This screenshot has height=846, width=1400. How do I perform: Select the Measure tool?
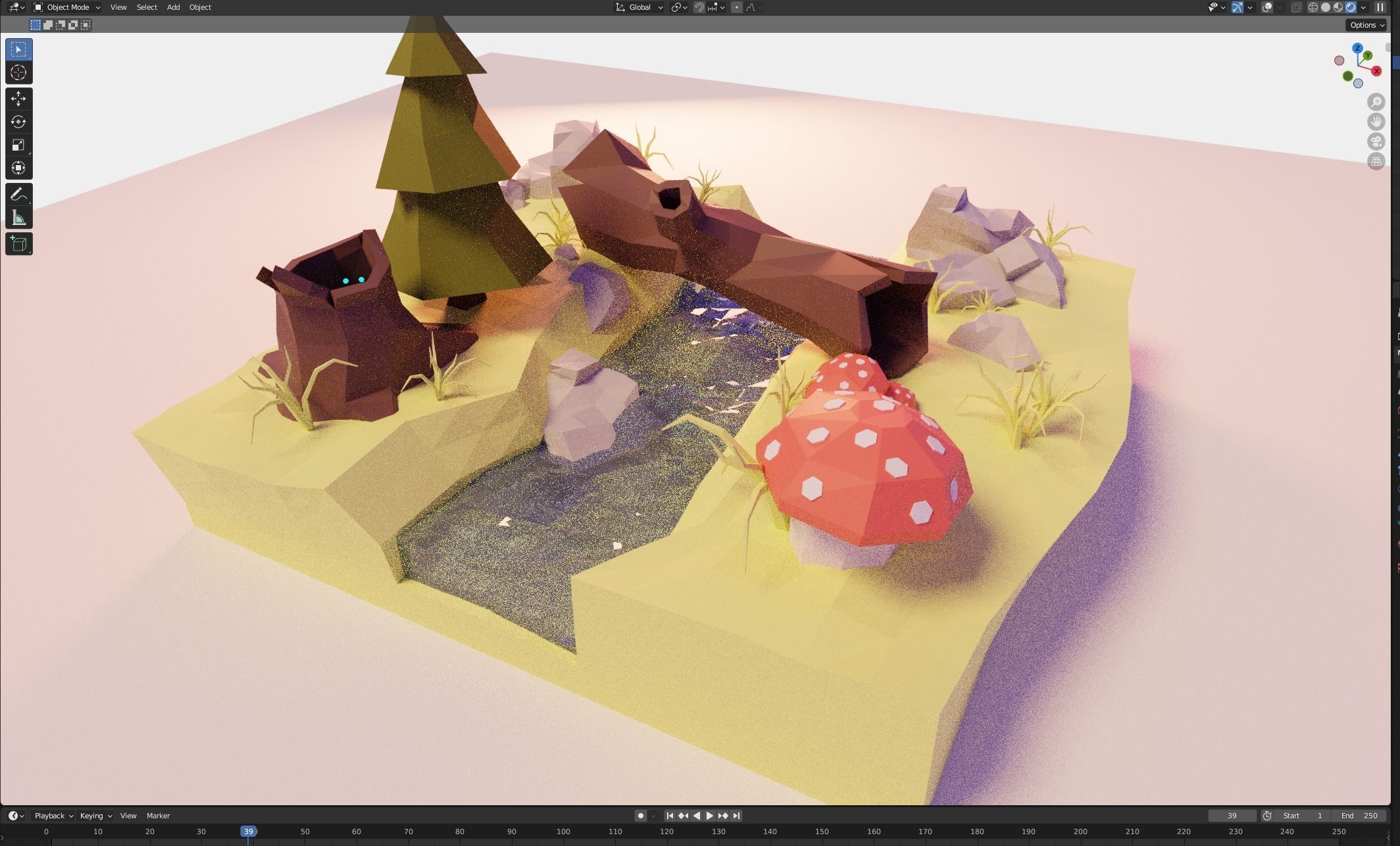(18, 216)
